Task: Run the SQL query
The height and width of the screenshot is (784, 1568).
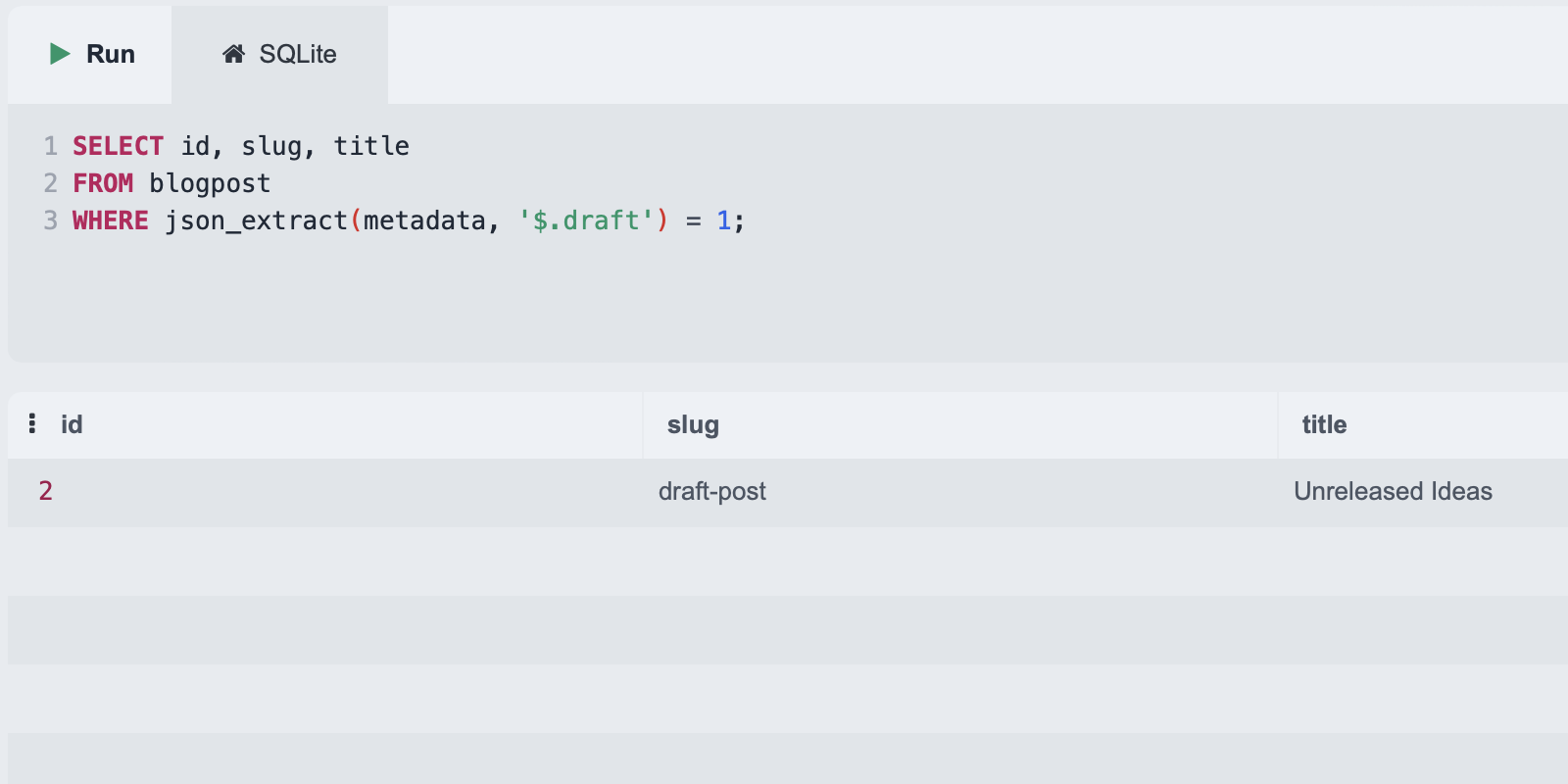Action: [91, 54]
